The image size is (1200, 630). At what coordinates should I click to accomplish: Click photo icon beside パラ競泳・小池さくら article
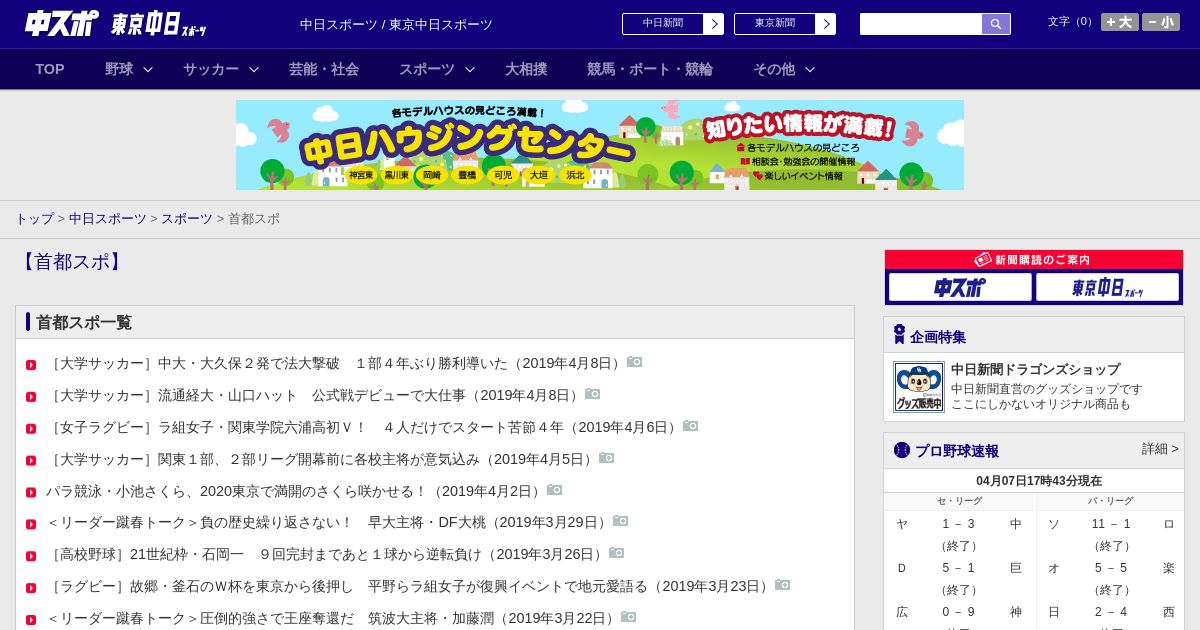(555, 490)
